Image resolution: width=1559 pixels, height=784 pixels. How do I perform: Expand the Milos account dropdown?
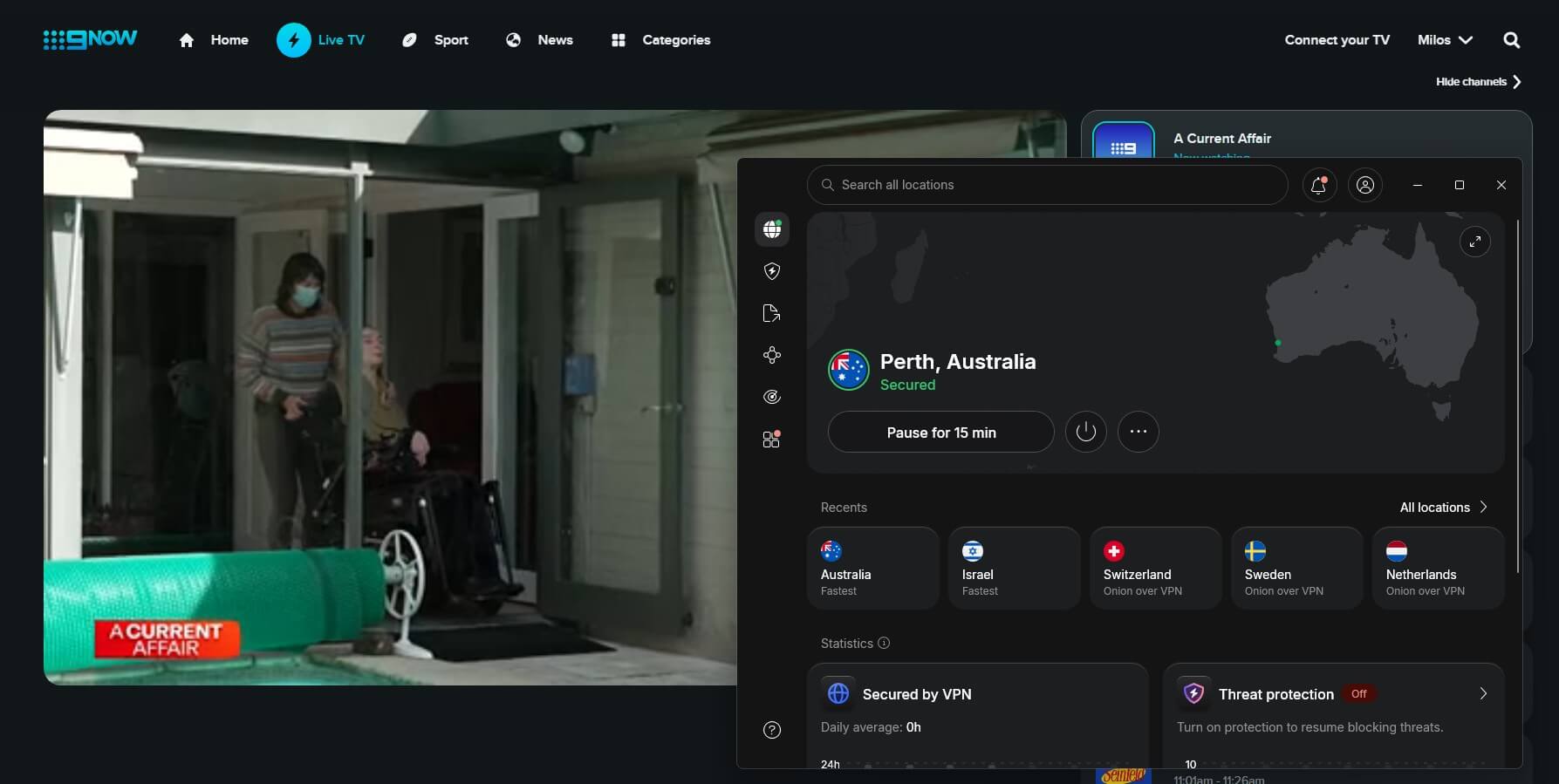pos(1445,40)
